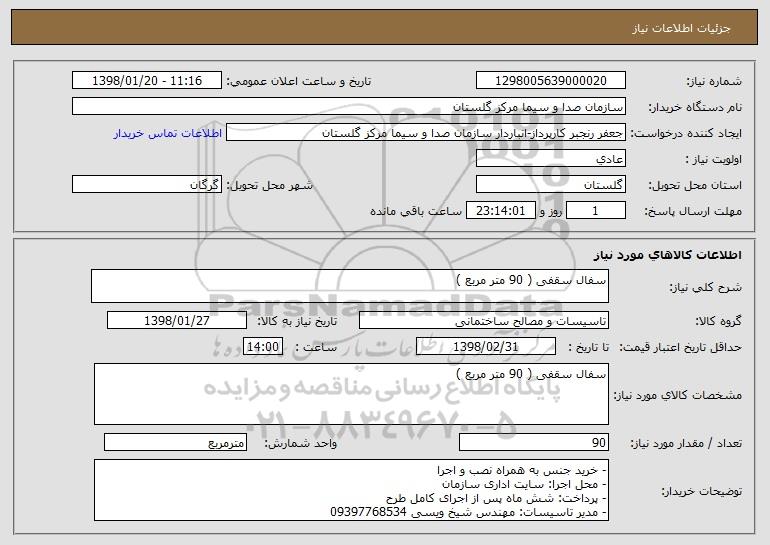This screenshot has height=545, width=770.
Task: Select the remaining days field showing 1
Action: (596, 211)
